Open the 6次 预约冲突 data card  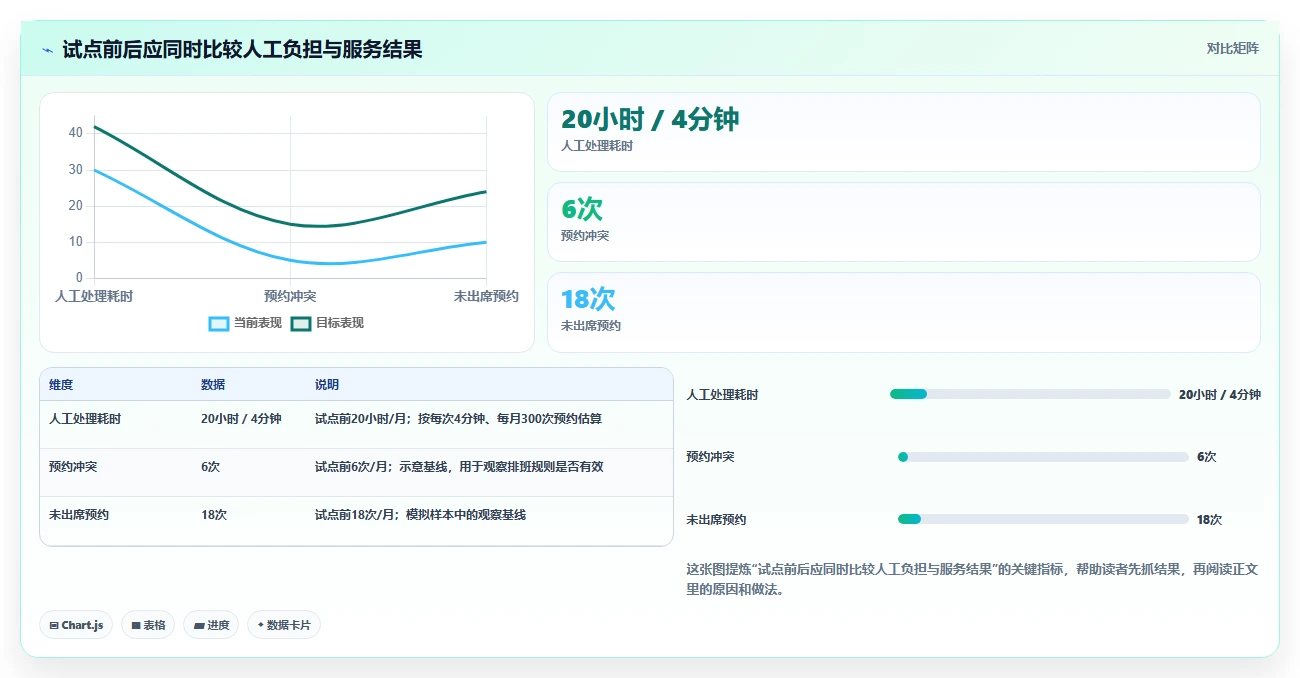coord(904,222)
